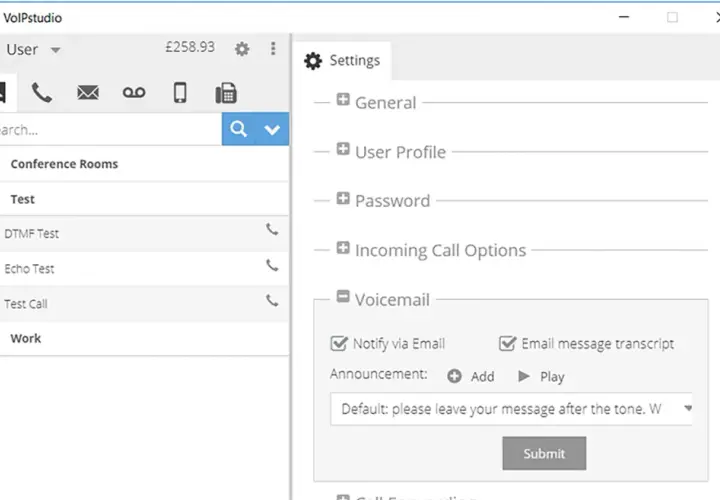Open the voicemail tab icon
Screen dimensions: 720x500
click(134, 93)
